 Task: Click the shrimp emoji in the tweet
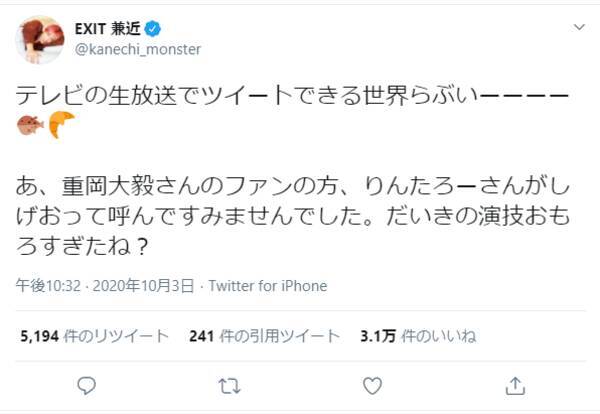[30, 126]
